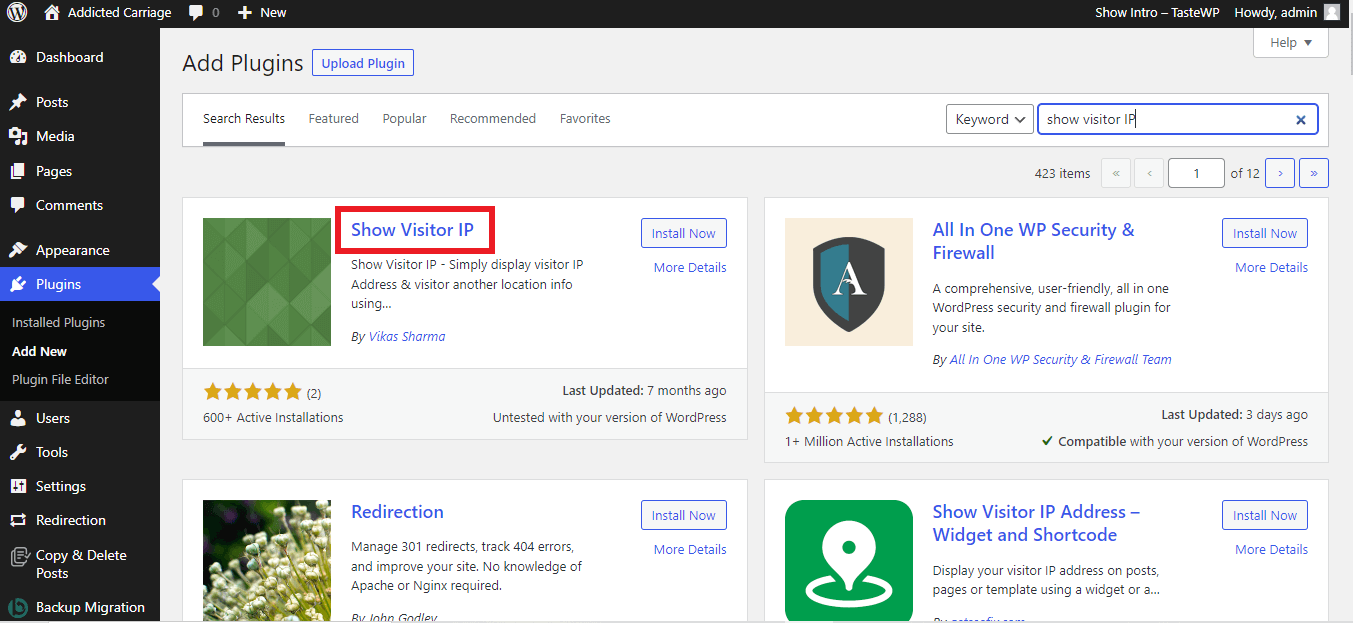Open the site home icon Addicted Carriage

point(53,13)
